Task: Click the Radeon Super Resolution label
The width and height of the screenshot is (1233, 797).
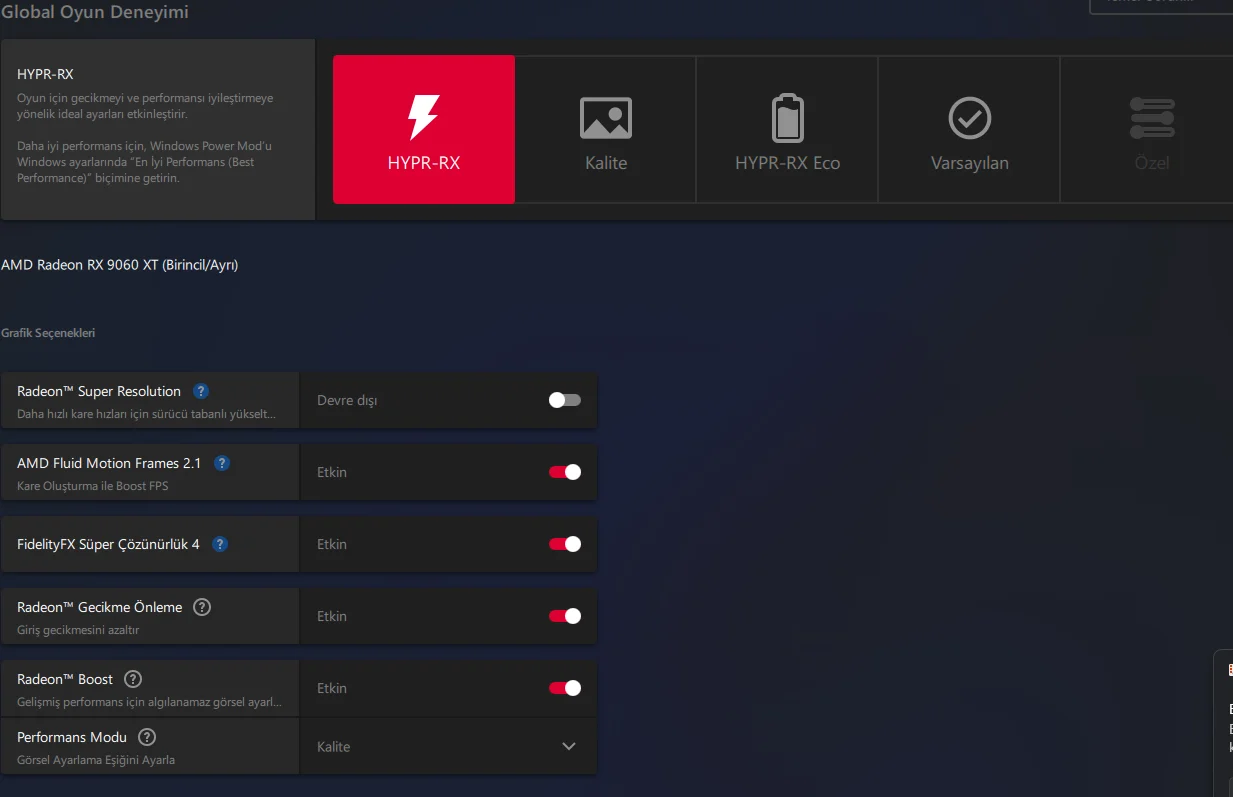Action: coord(99,391)
